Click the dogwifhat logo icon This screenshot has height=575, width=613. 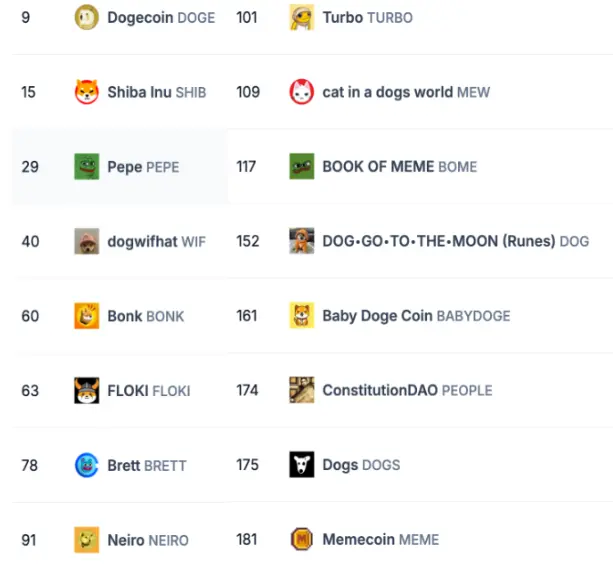[87, 241]
